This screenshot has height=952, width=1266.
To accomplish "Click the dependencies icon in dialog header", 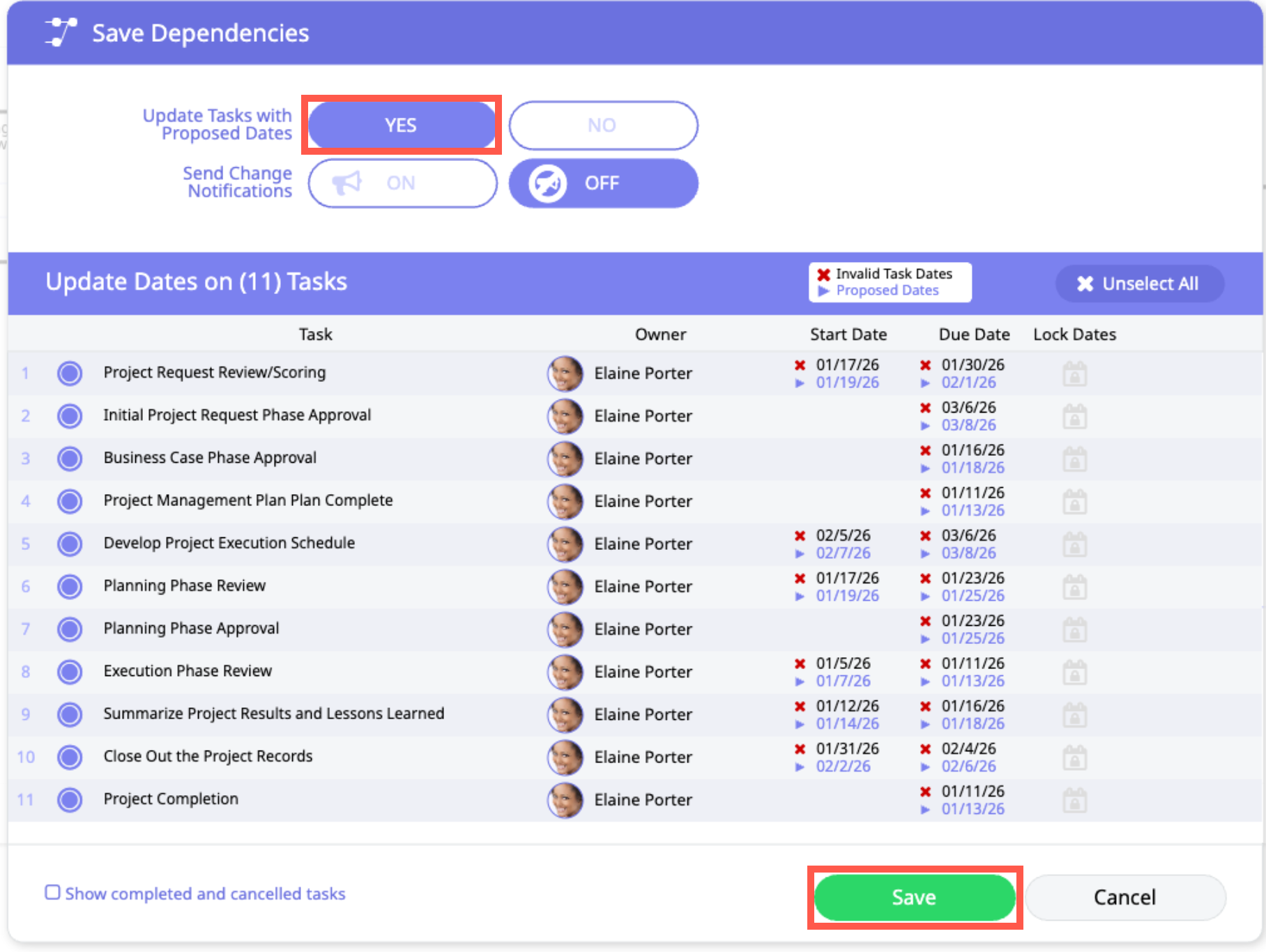I will [x=61, y=33].
